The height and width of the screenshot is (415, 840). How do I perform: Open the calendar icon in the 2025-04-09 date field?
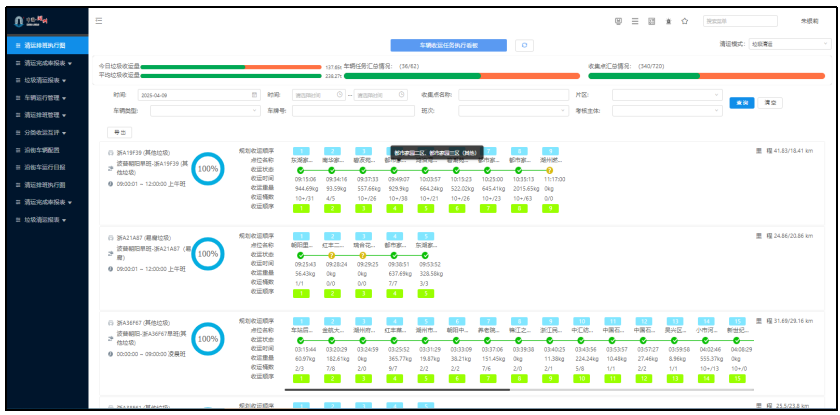tap(253, 94)
